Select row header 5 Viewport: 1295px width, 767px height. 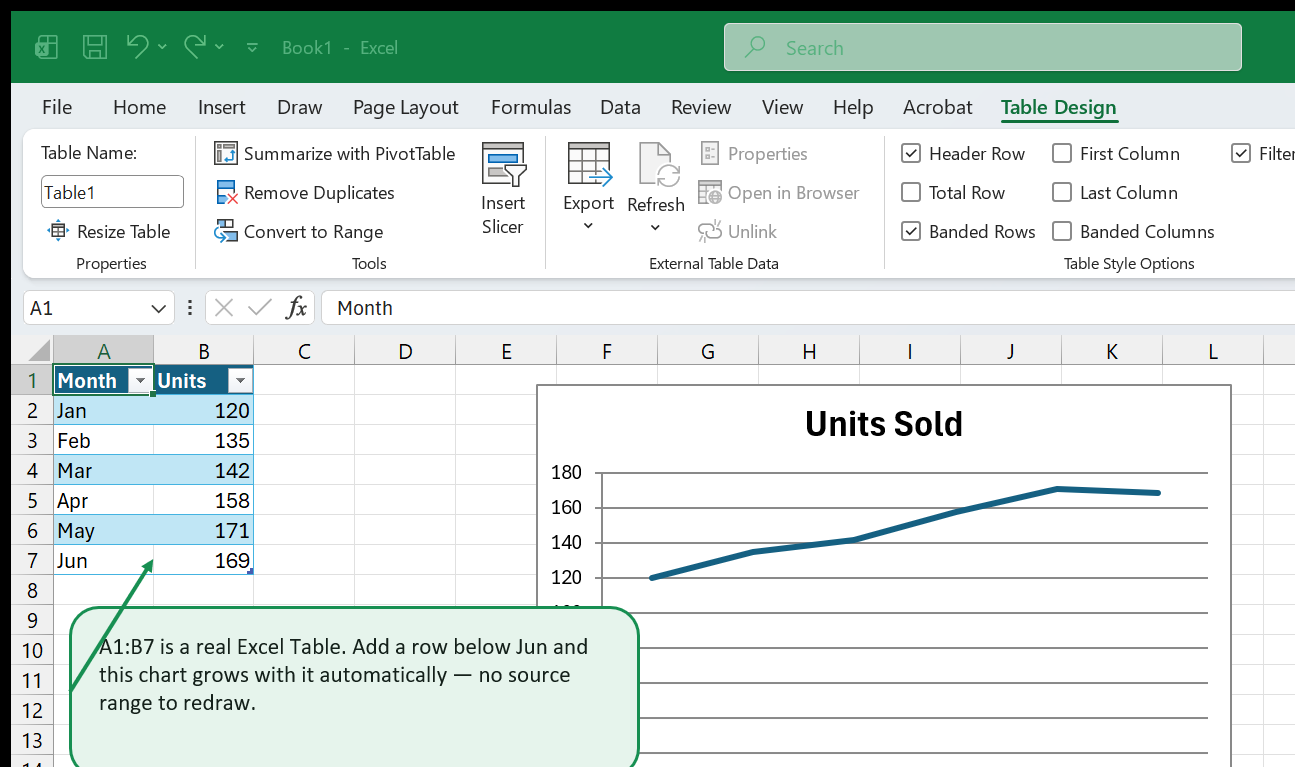pos(32,500)
